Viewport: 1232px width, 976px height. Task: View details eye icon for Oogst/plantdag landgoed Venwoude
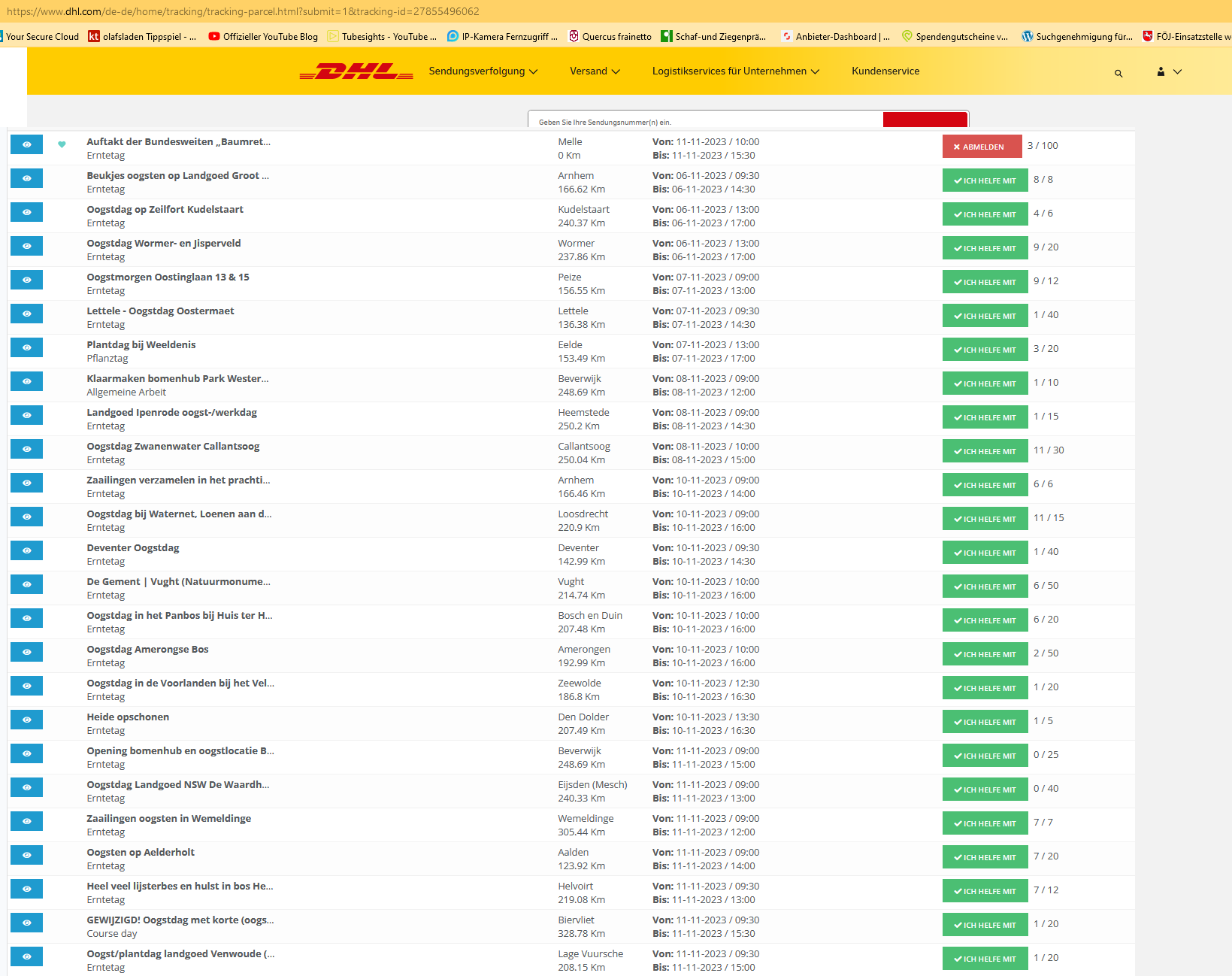26,956
